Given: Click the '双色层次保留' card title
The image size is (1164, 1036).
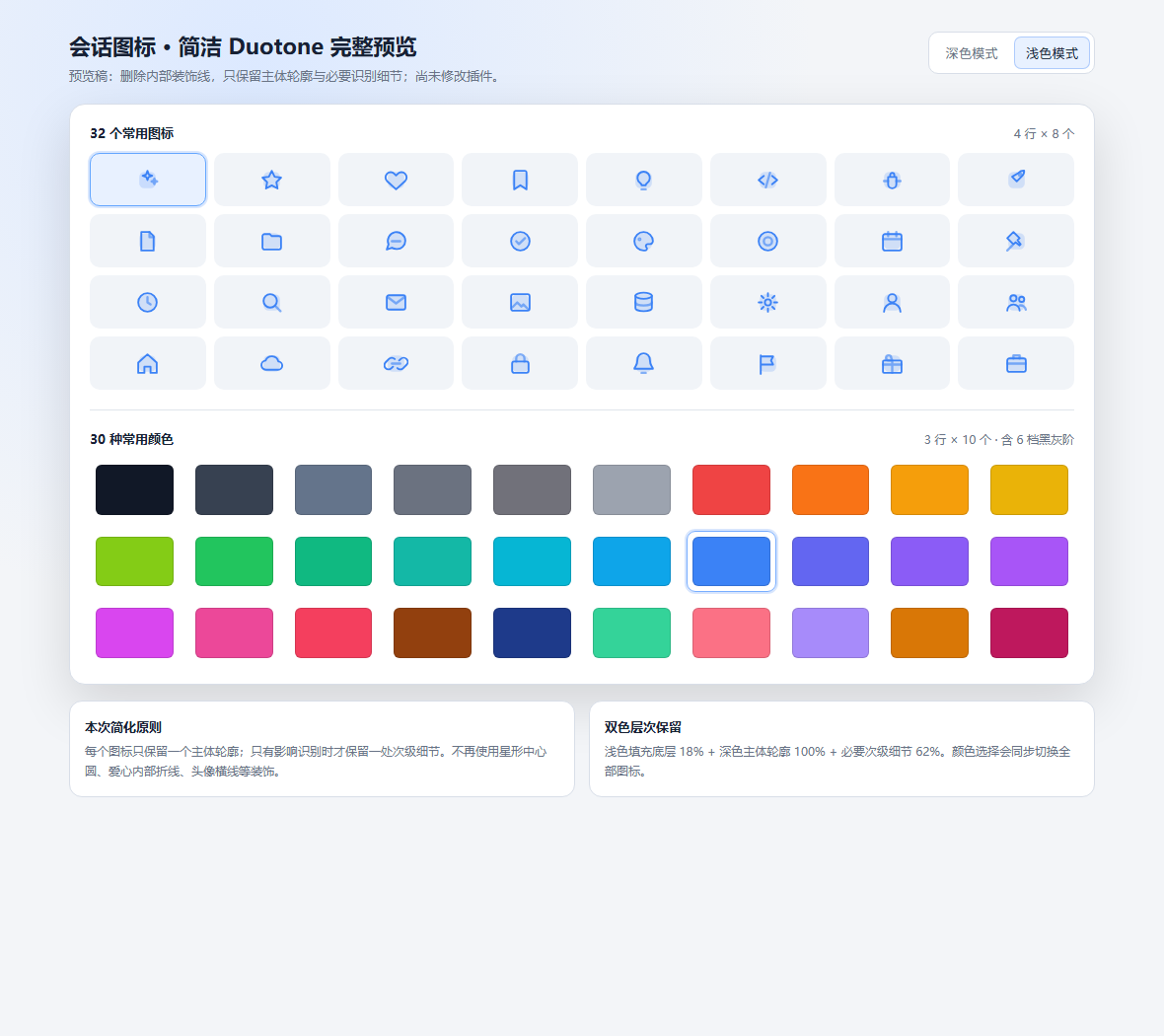Looking at the screenshot, I should tap(643, 727).
